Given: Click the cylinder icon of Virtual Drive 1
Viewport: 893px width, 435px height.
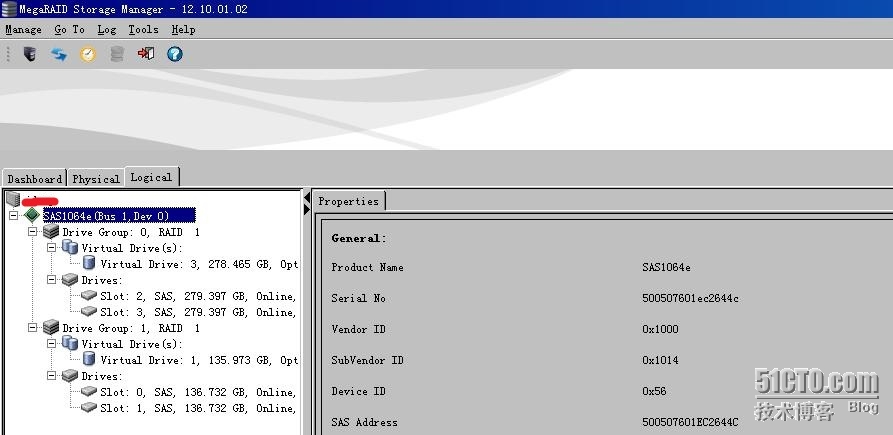Looking at the screenshot, I should (x=89, y=359).
